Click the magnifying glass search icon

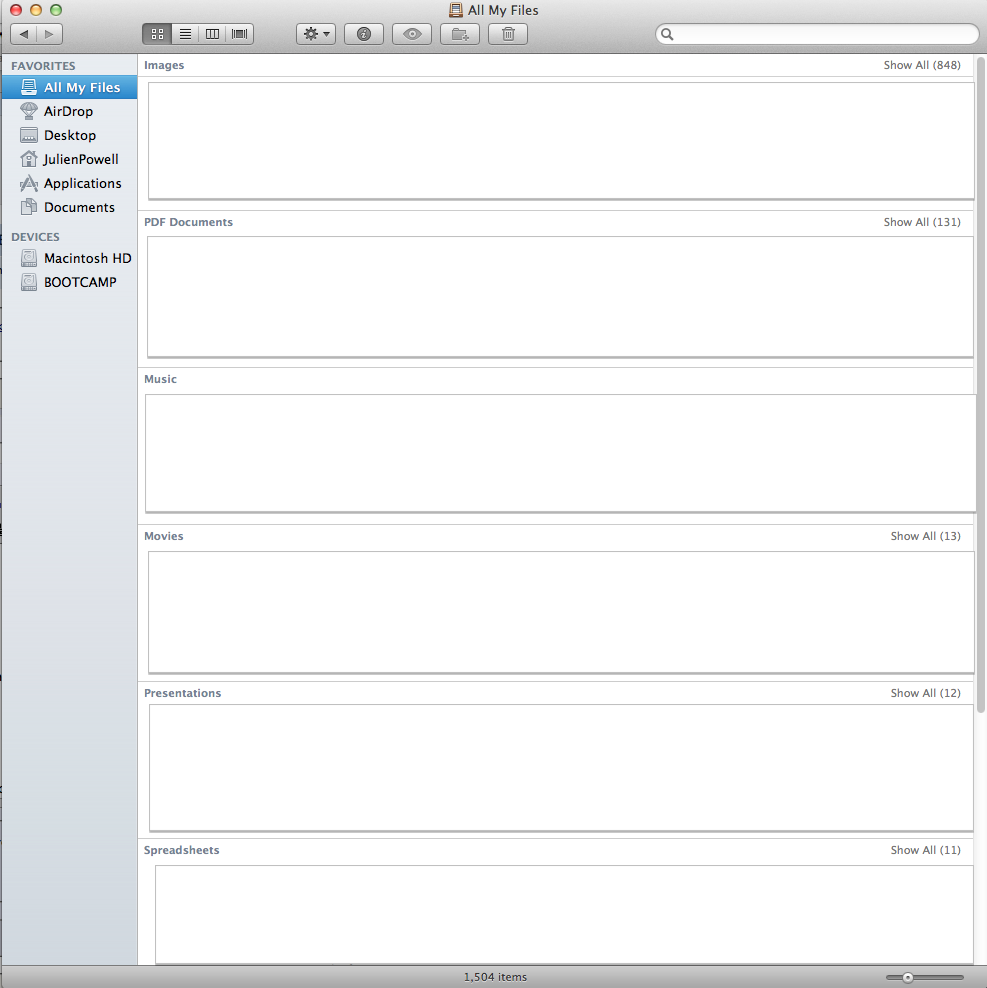(667, 34)
